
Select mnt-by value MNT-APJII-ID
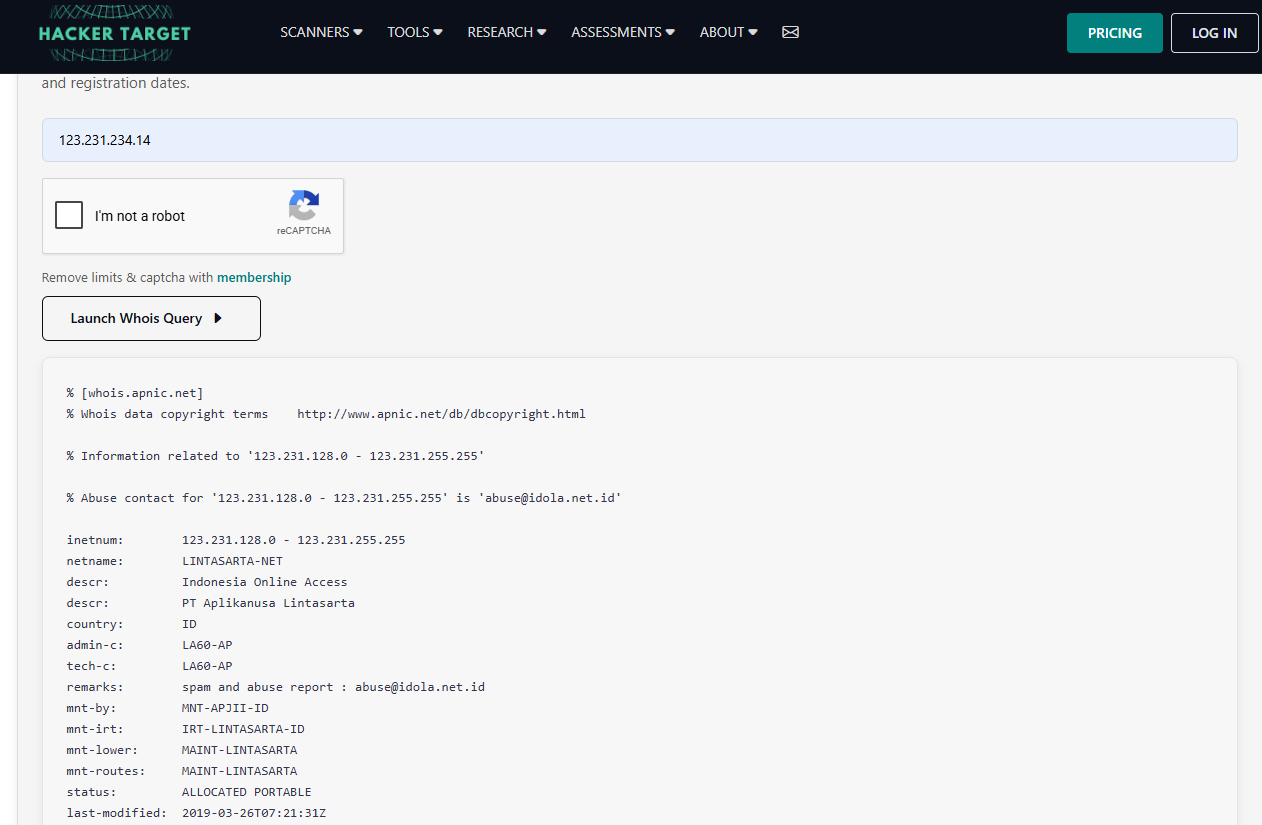coord(225,708)
